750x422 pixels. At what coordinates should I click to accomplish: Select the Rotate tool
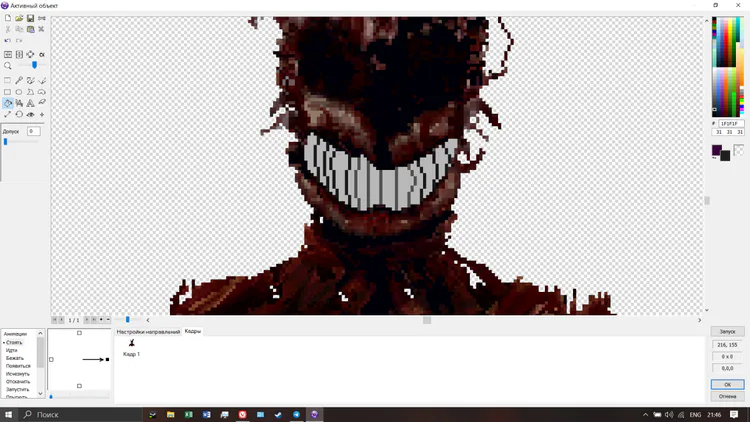(x=19, y=114)
